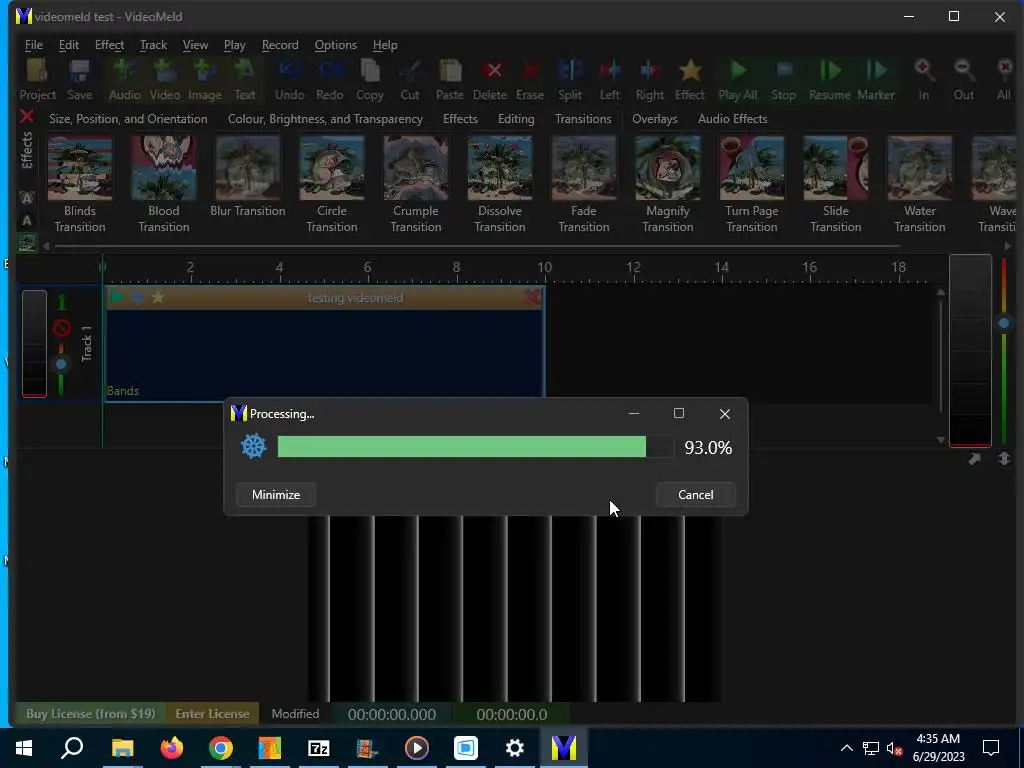Screen dimensions: 1024x768
Task: Click the Redo toolbar icon
Action: (330, 80)
